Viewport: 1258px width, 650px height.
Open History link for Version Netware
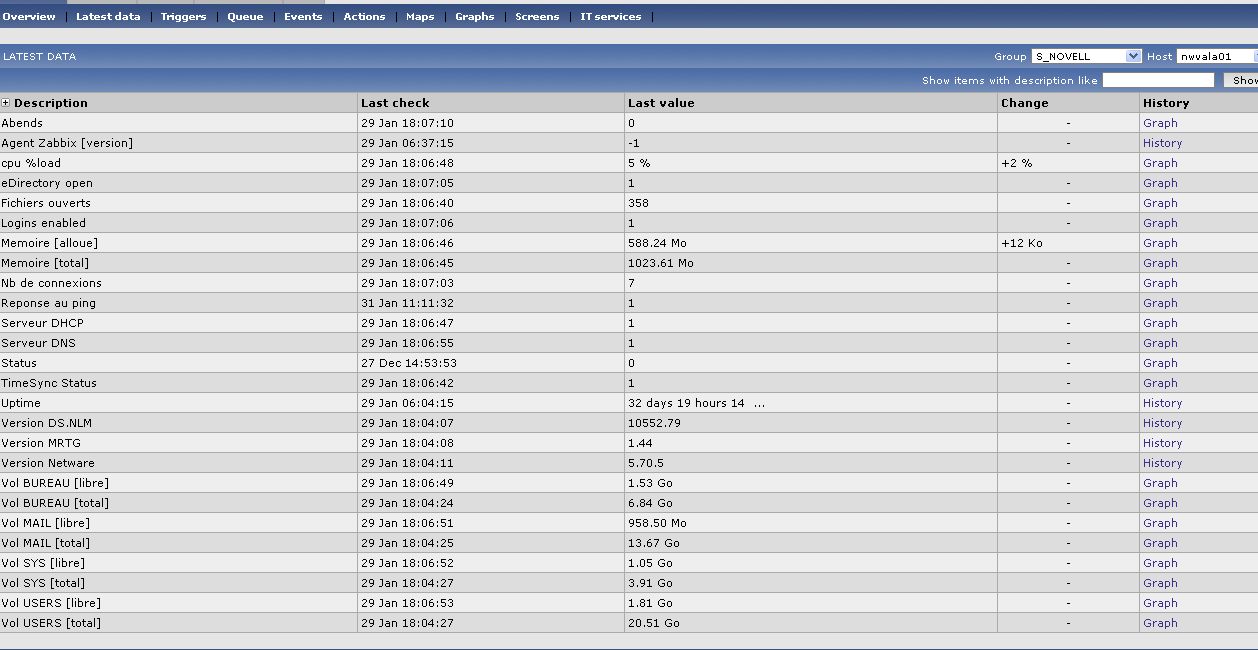click(x=1162, y=463)
